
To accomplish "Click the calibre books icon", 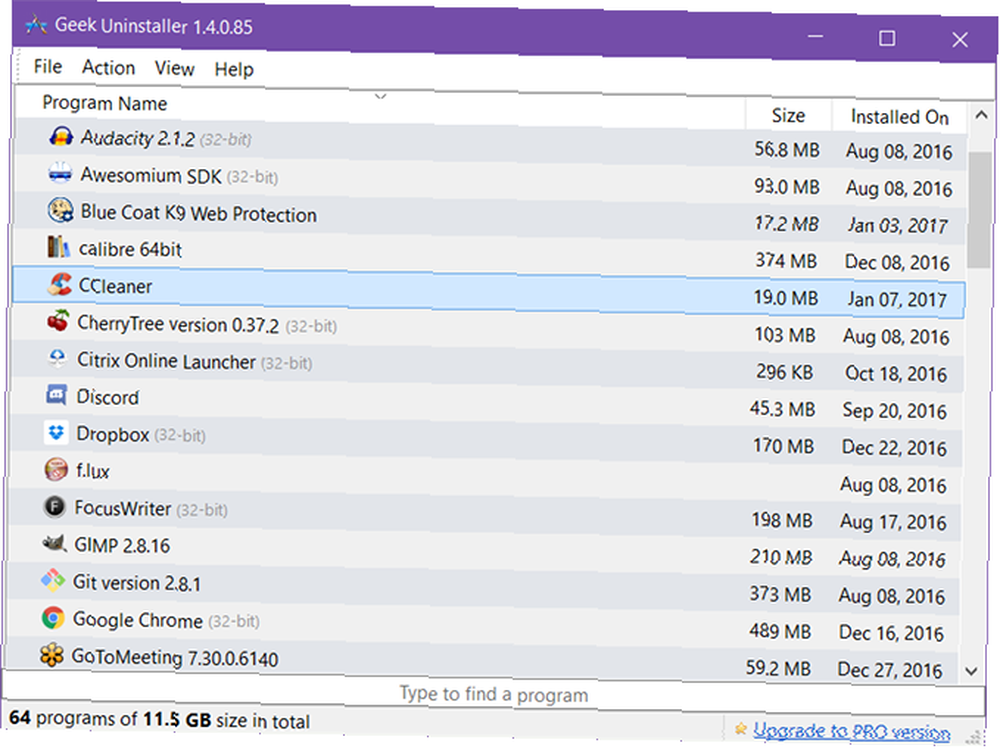I will (59, 247).
